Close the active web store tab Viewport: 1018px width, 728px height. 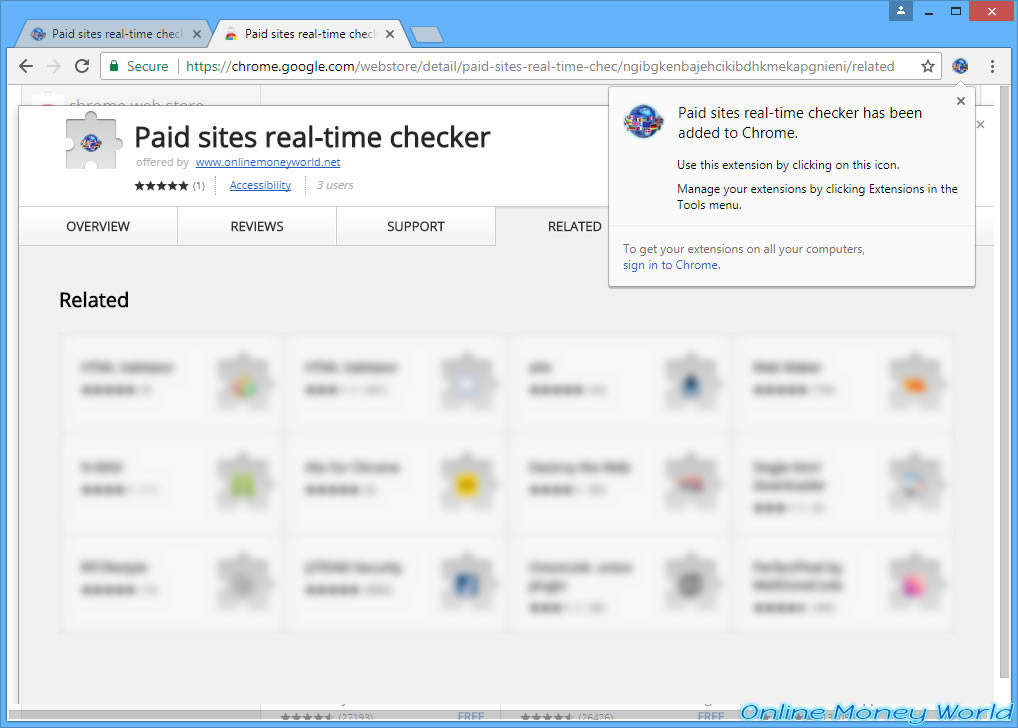pyautogui.click(x=390, y=34)
